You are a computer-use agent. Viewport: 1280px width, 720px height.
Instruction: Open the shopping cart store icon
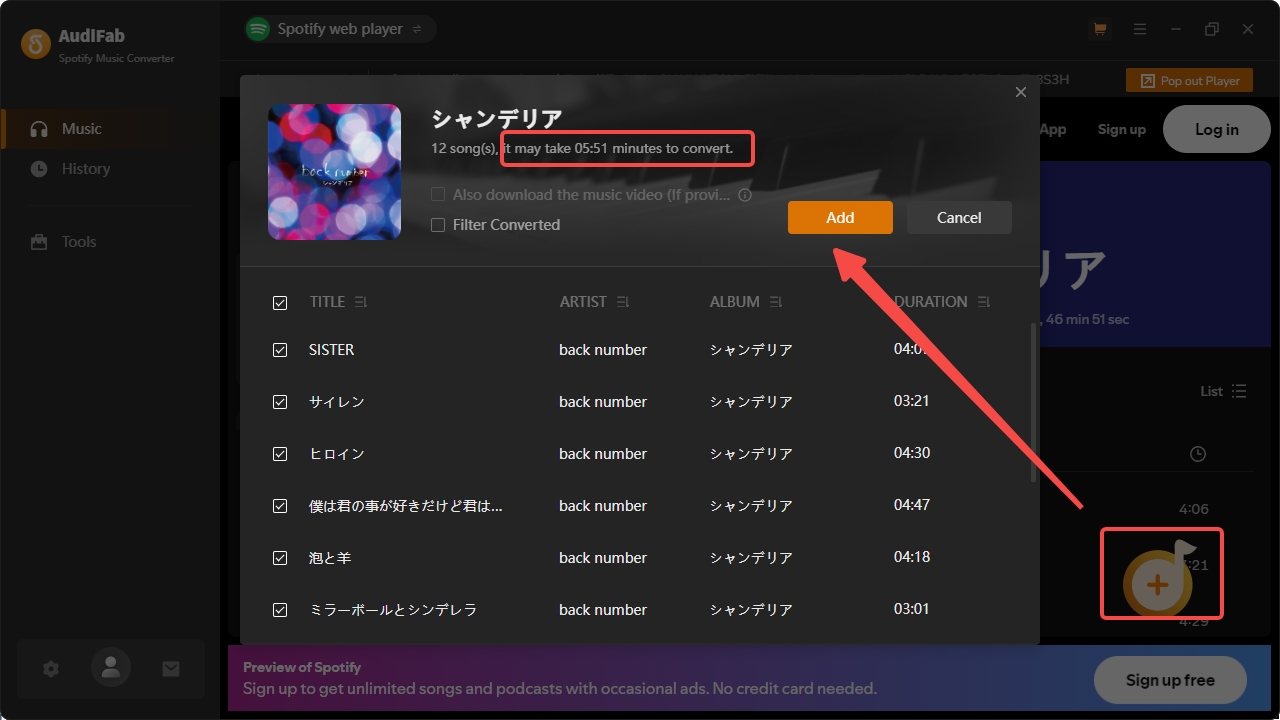tap(1099, 29)
